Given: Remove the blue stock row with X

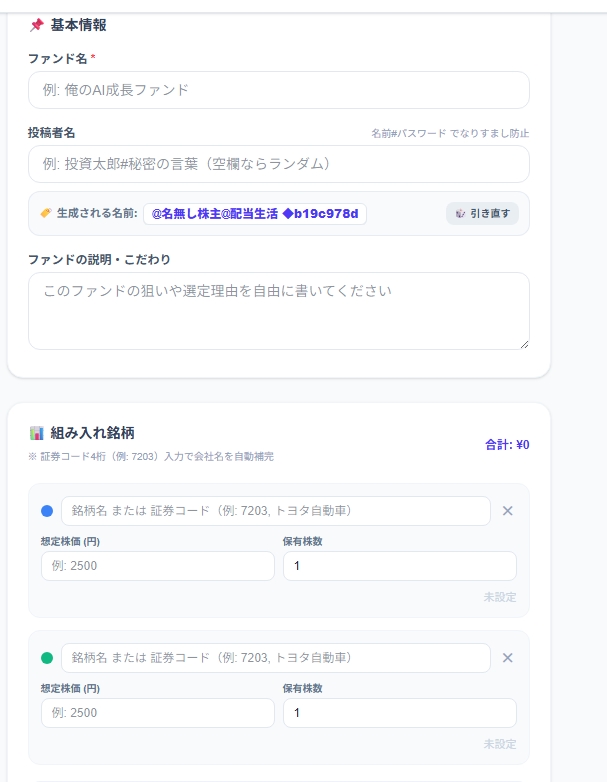Looking at the screenshot, I should click(508, 511).
